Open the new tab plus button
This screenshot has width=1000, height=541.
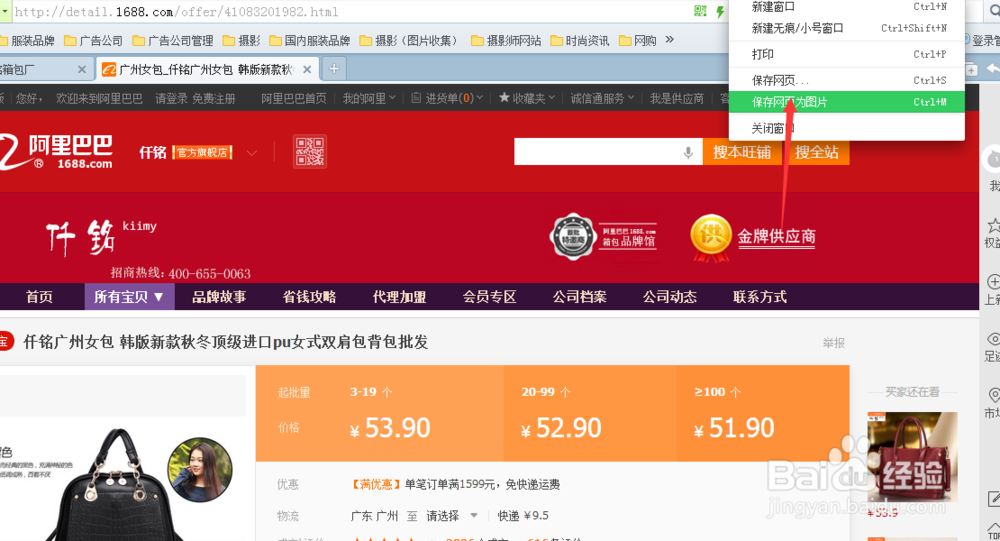point(334,69)
